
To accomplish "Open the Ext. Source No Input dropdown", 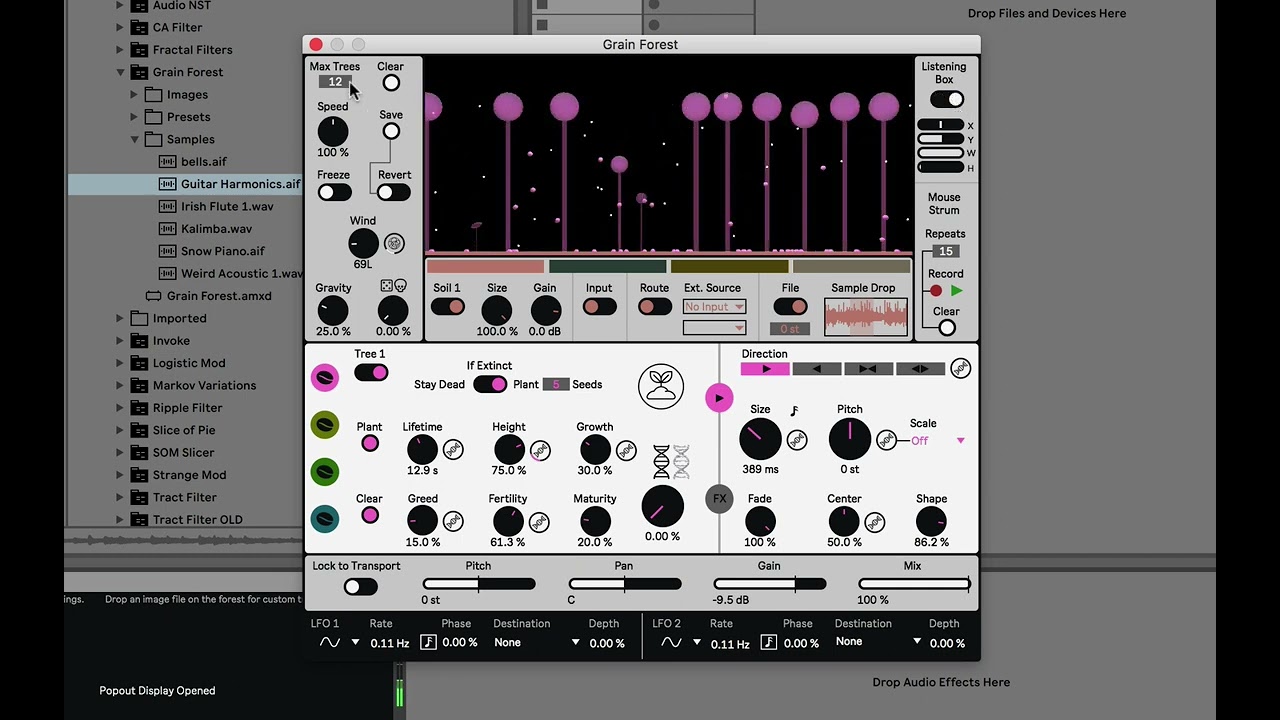I will pos(714,307).
